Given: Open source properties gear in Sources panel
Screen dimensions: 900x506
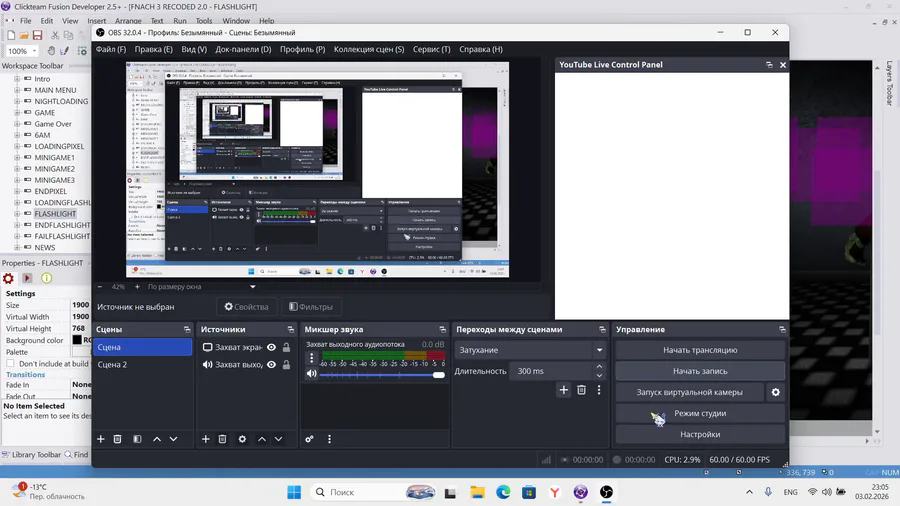Looking at the screenshot, I should (242, 439).
